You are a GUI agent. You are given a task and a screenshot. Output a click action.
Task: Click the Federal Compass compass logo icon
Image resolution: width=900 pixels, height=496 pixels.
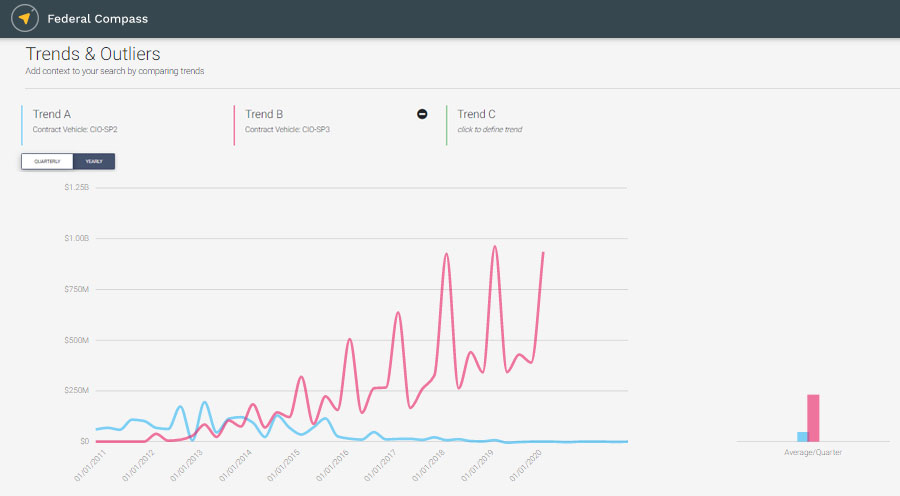click(25, 18)
